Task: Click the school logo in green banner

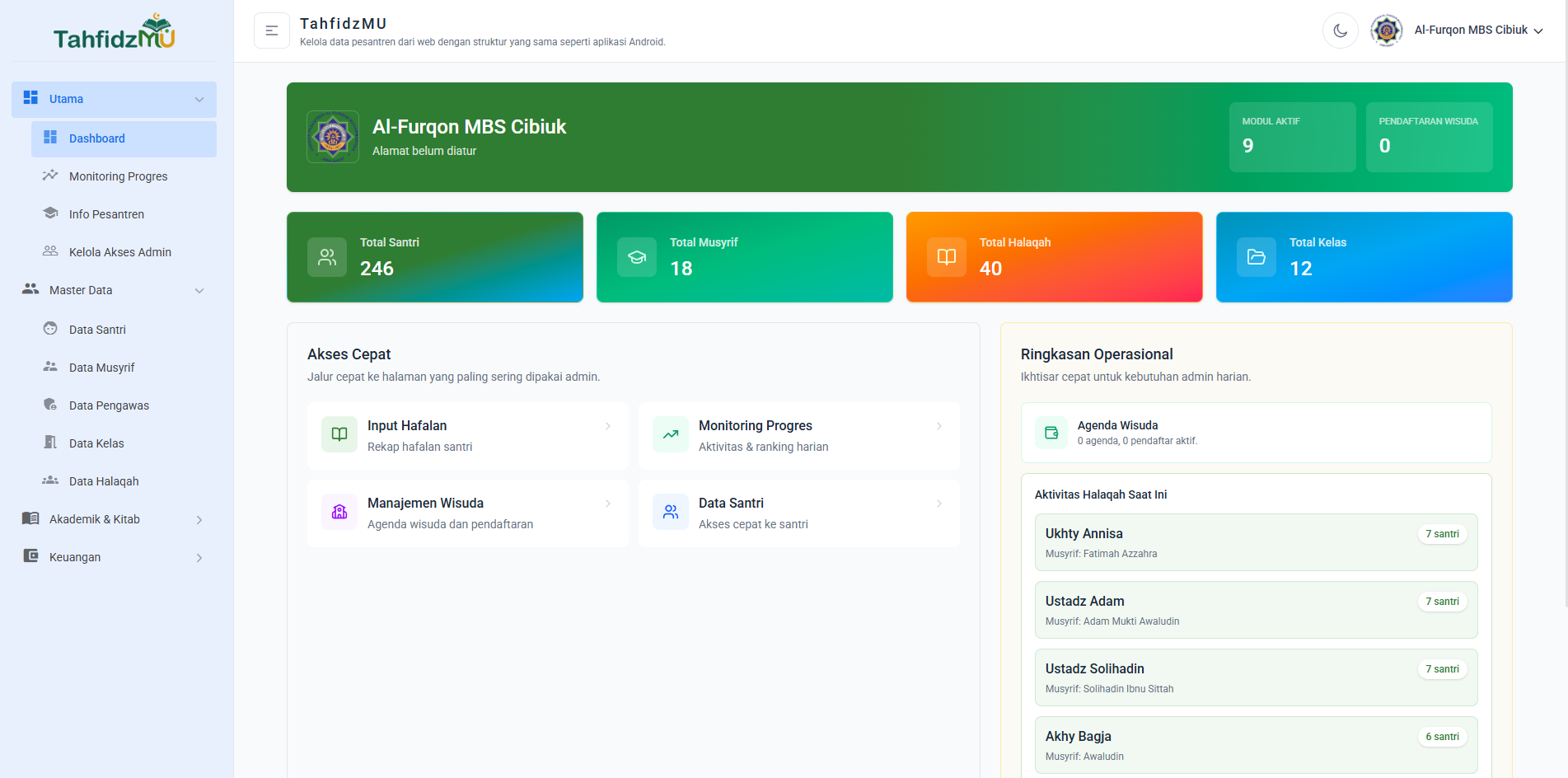Action: [333, 137]
